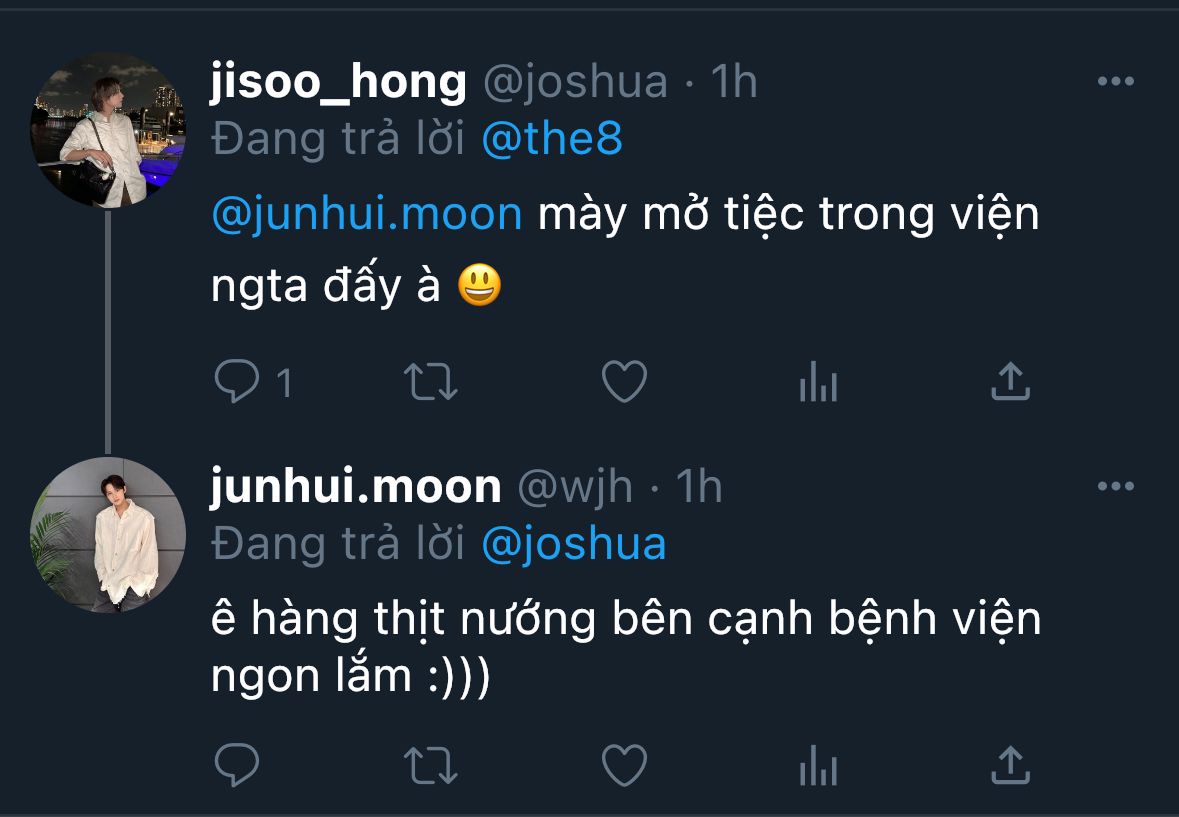Screen dimensions: 1179x817
Task: Open the @the8 mention link
Action: coord(552,141)
